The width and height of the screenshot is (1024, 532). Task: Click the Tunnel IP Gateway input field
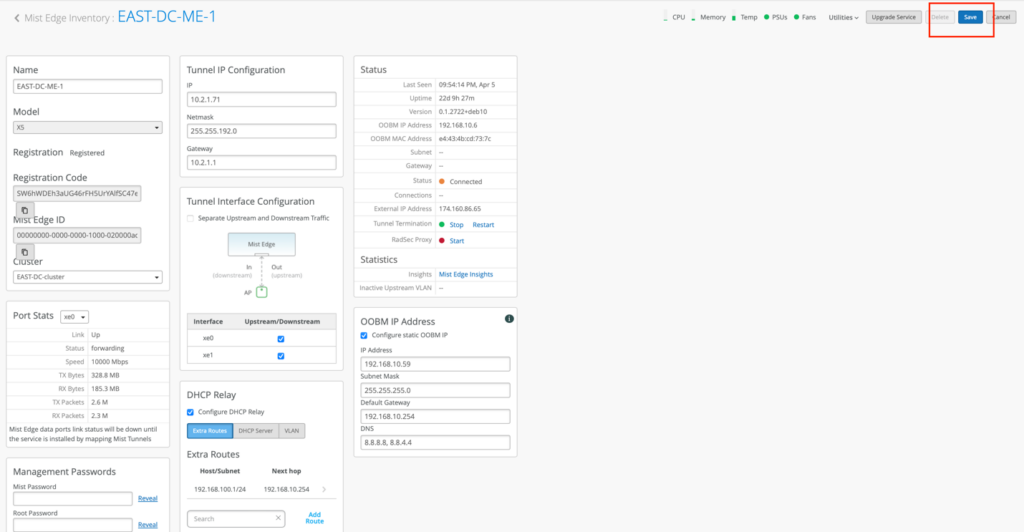(x=261, y=163)
